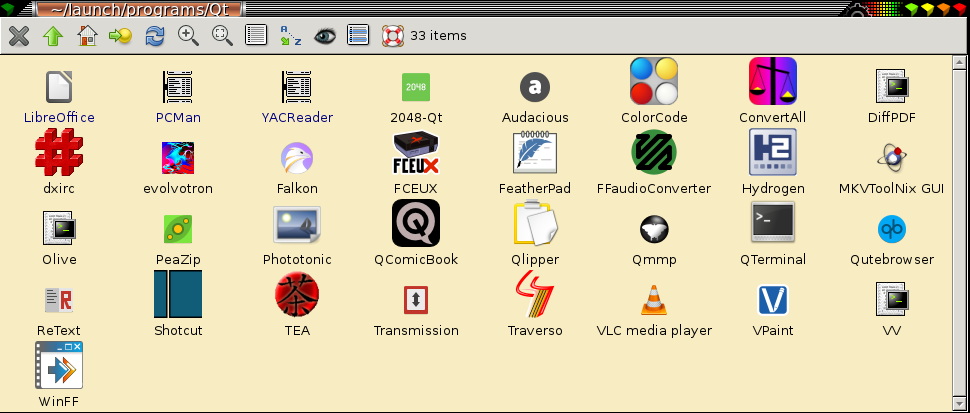Open the Olive video editor

(x=59, y=228)
